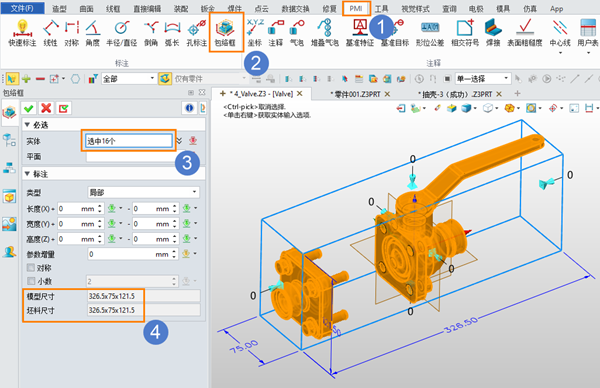
Task: Open the 用户表 user table tool
Action: [x=588, y=33]
